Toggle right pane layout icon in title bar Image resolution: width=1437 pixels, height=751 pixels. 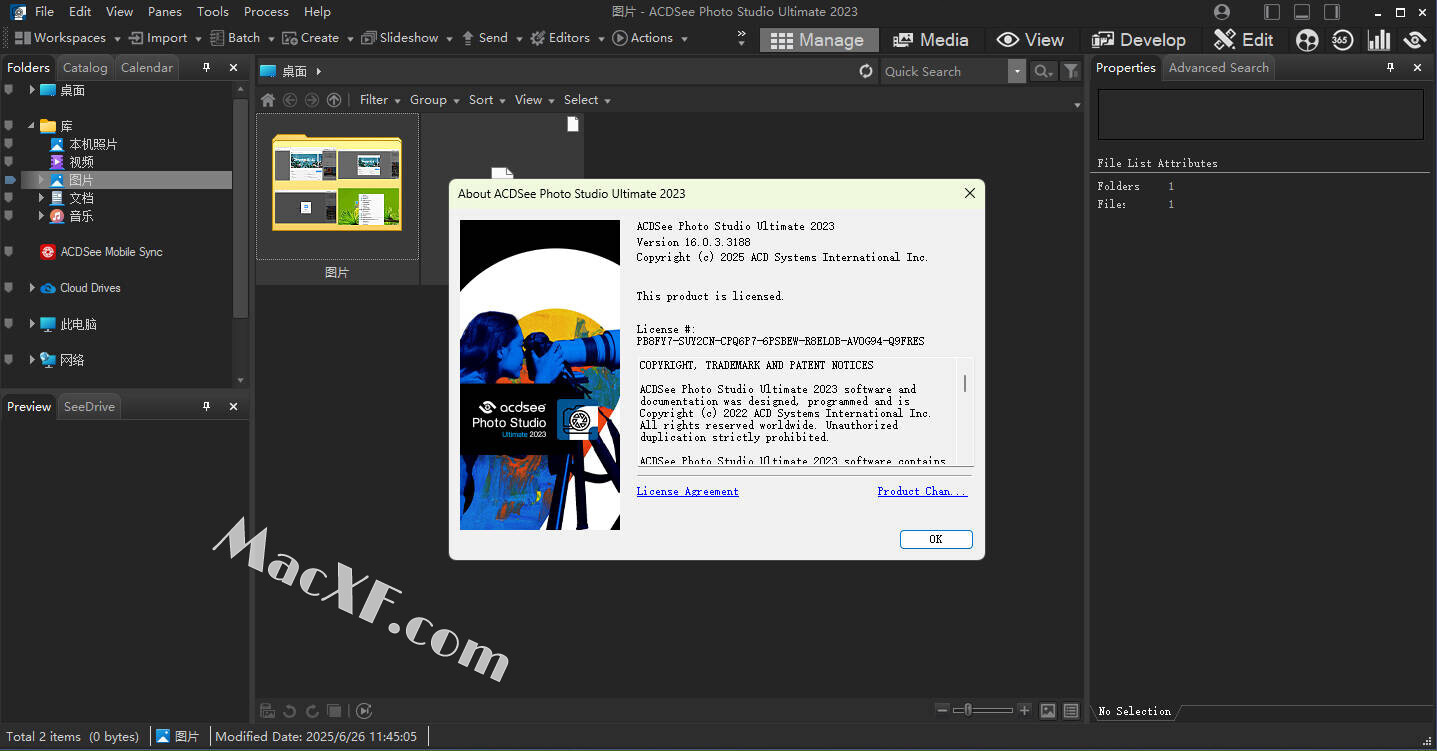(x=1332, y=12)
